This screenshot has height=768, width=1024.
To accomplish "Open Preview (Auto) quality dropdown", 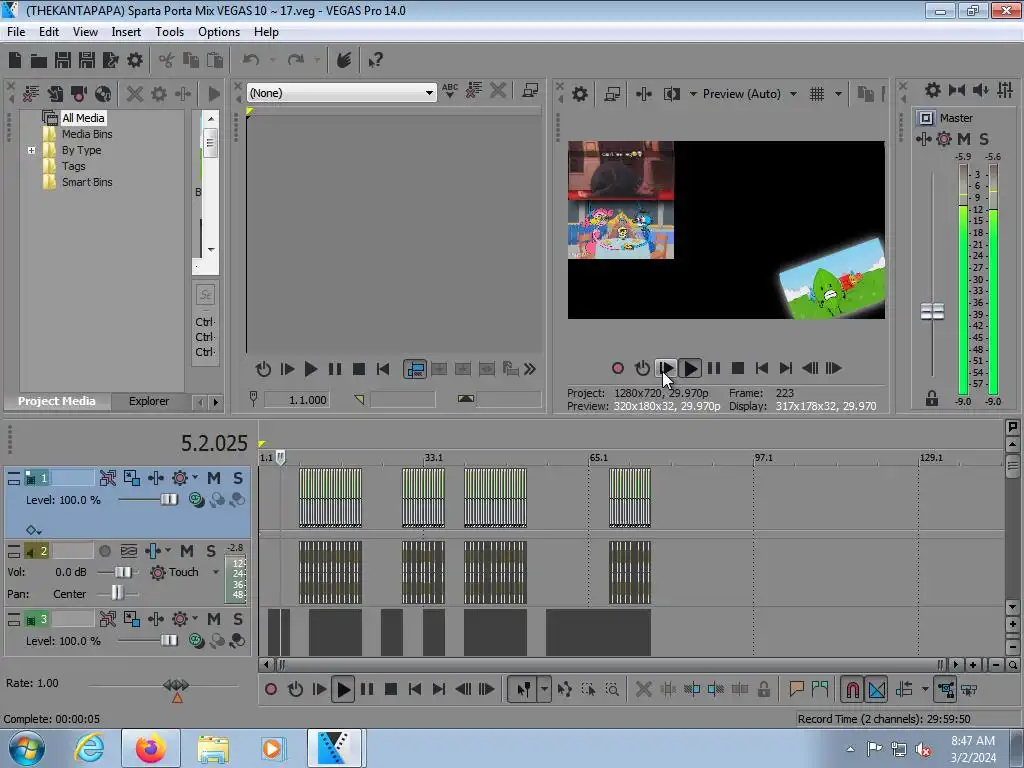I will [x=793, y=94].
